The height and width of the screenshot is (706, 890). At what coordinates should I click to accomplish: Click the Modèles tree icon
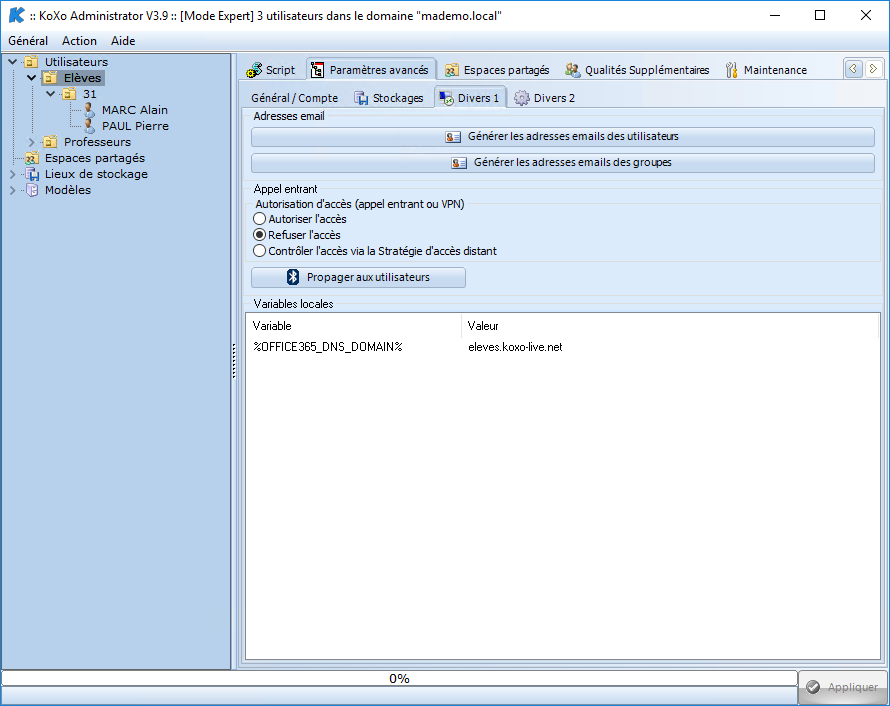(x=32, y=190)
